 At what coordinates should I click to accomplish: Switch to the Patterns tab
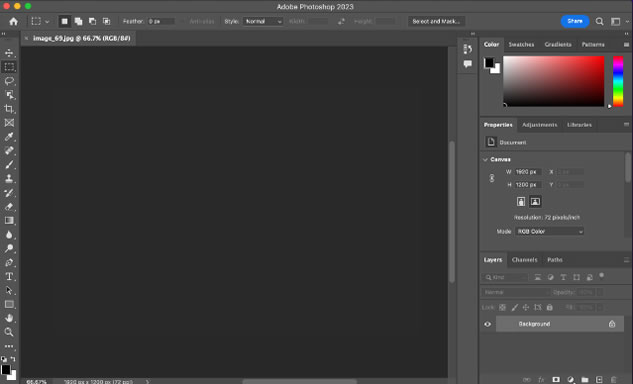click(593, 44)
